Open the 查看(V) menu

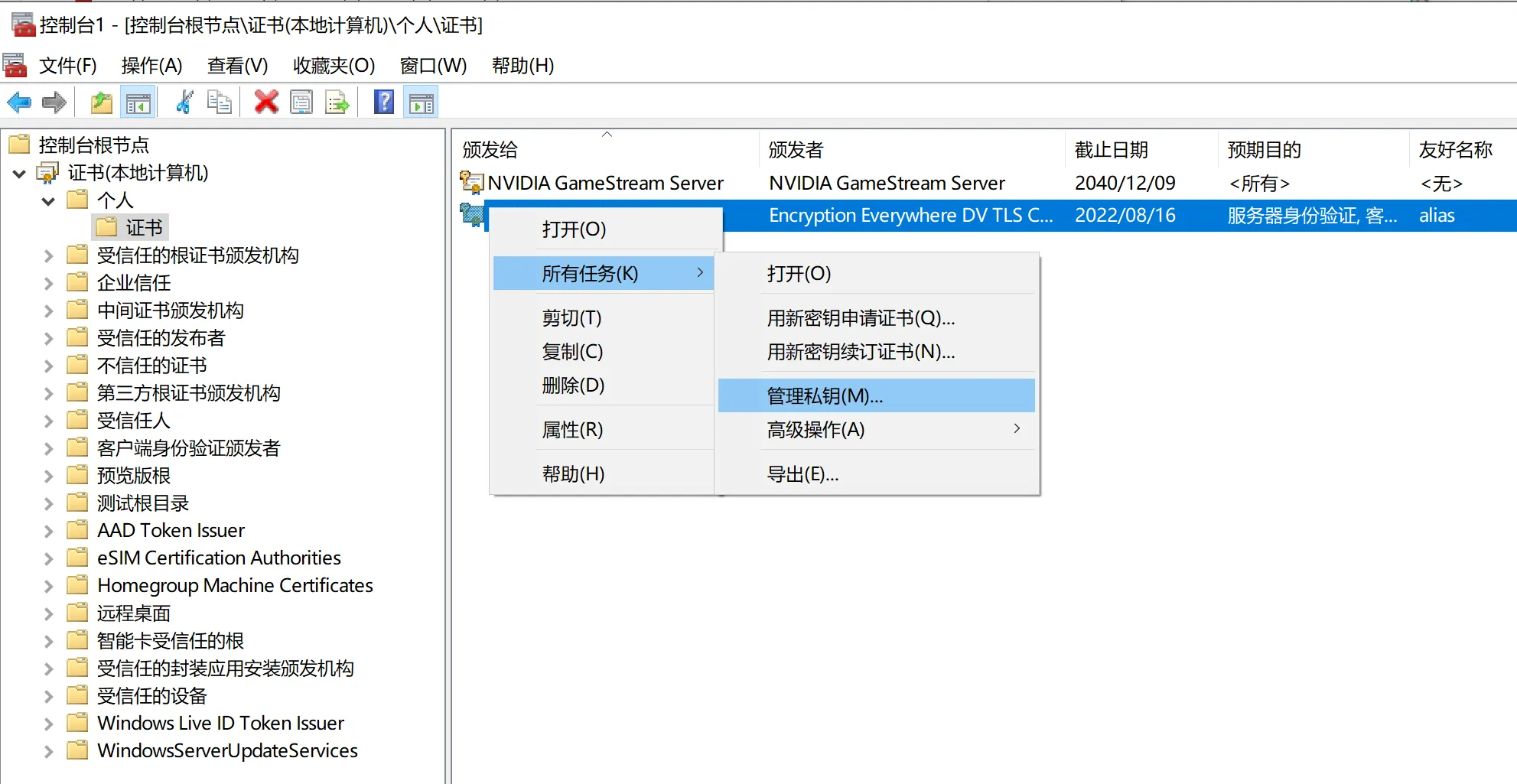[237, 66]
